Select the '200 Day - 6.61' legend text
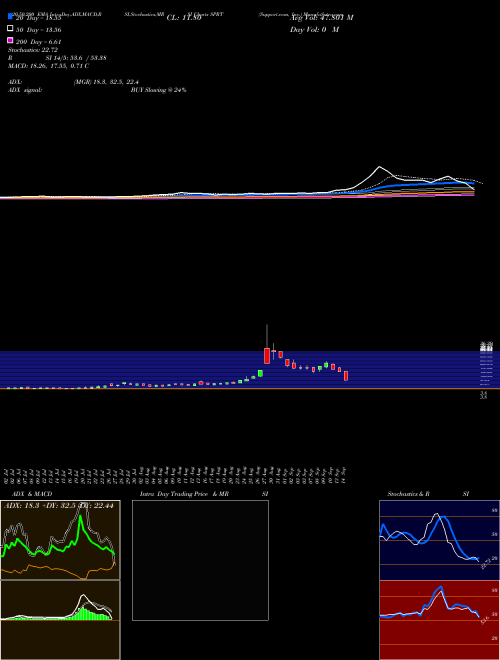 (39, 42)
